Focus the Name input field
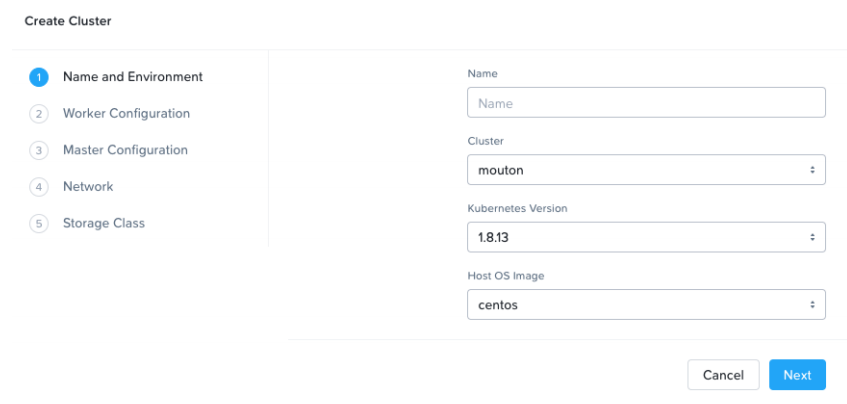Screen dimensions: 847x404 [x=646, y=103]
